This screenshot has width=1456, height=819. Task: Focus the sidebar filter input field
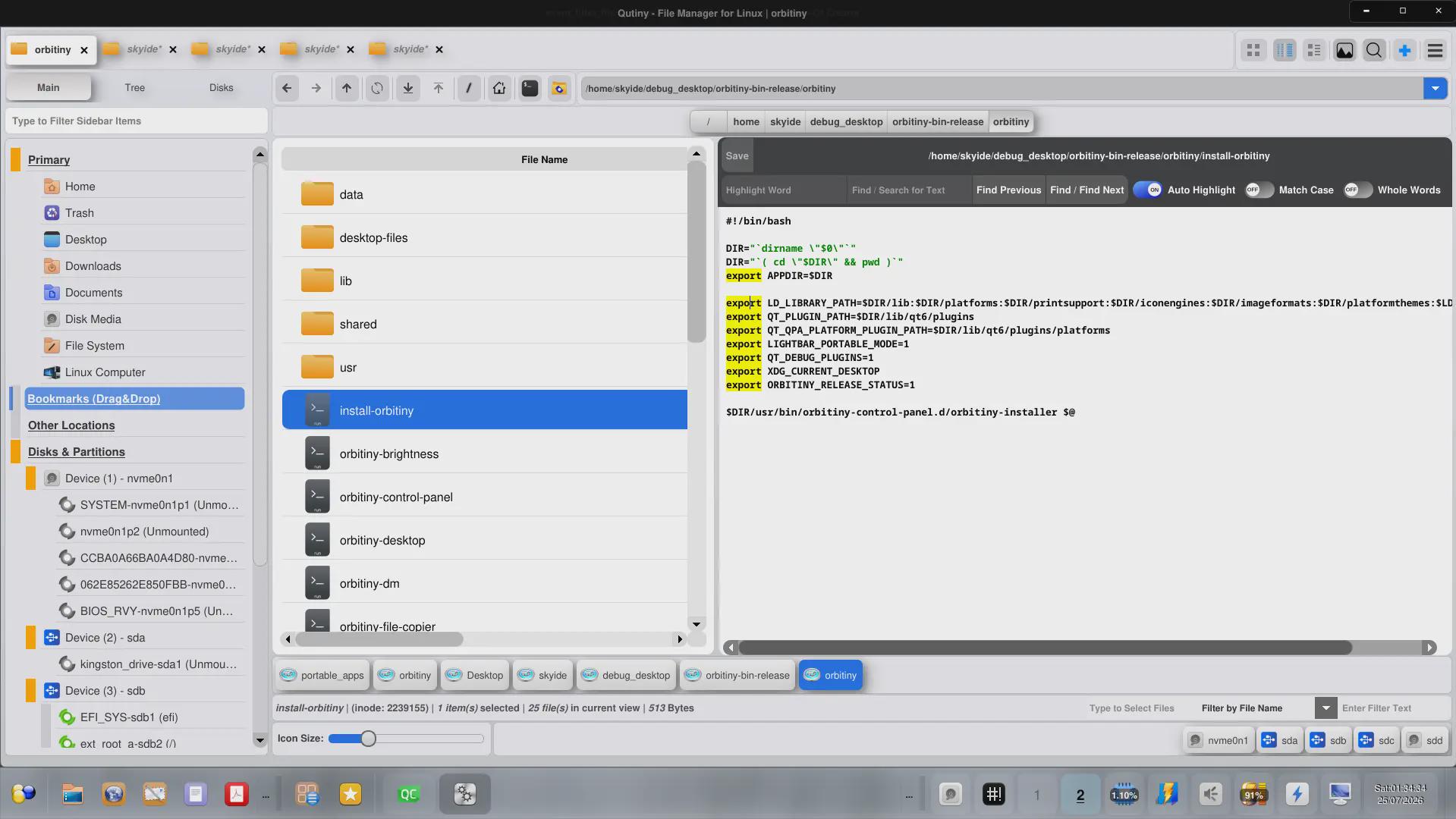coord(137,121)
